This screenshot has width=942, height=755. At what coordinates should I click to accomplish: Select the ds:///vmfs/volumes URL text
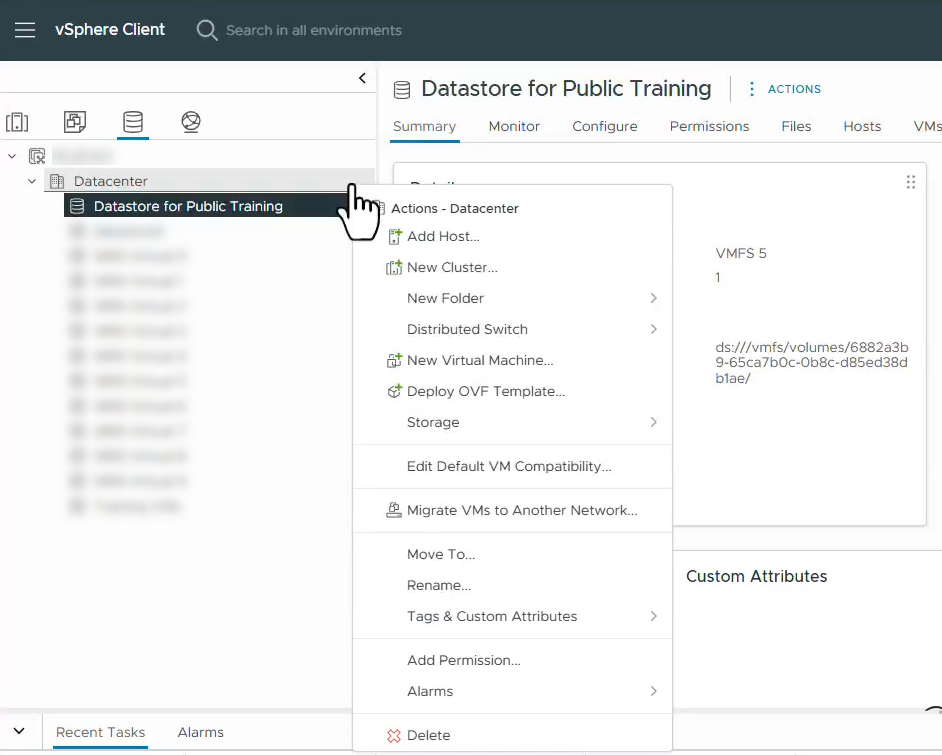(x=812, y=363)
